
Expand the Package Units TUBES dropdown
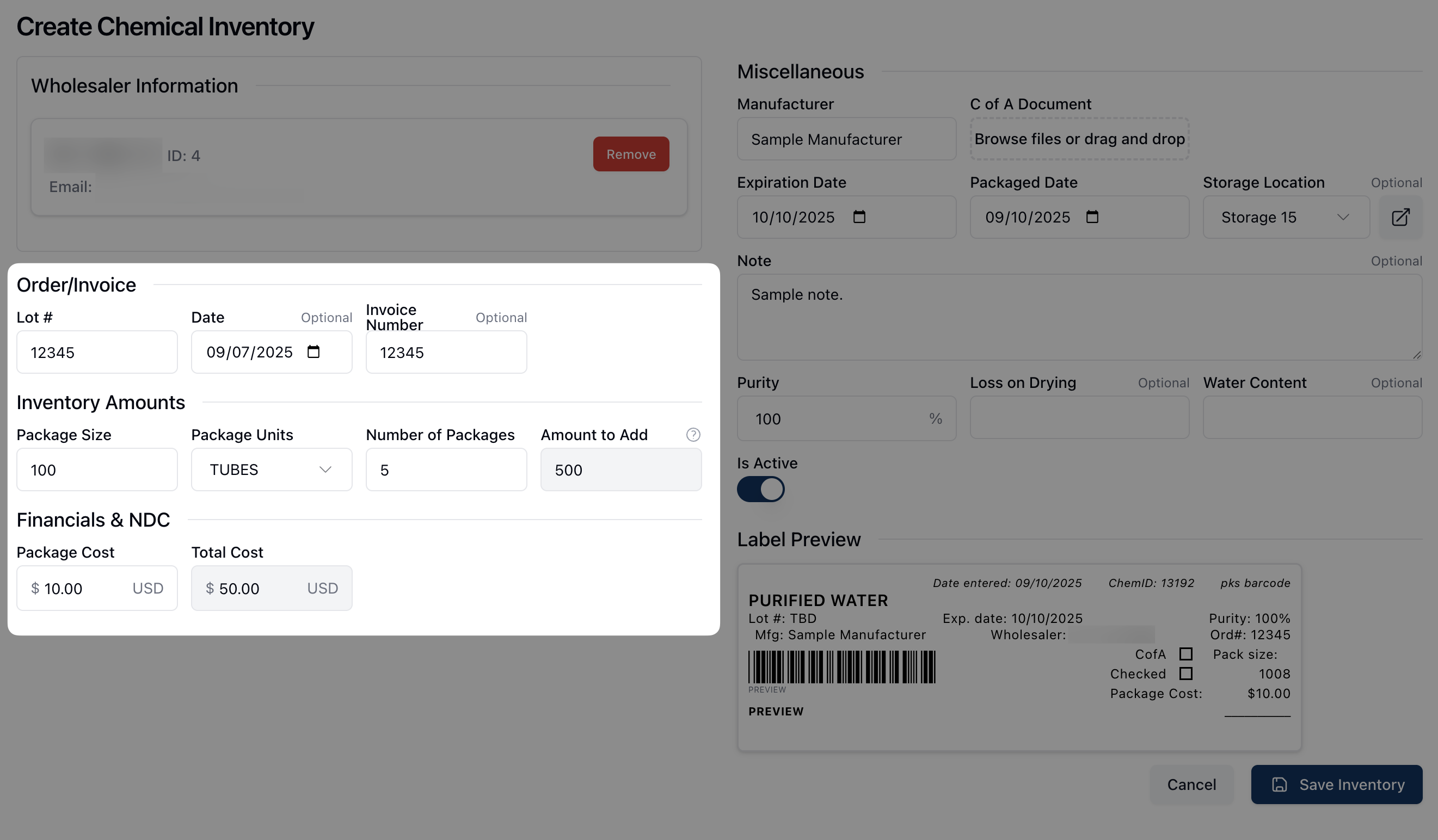pyautogui.click(x=271, y=470)
